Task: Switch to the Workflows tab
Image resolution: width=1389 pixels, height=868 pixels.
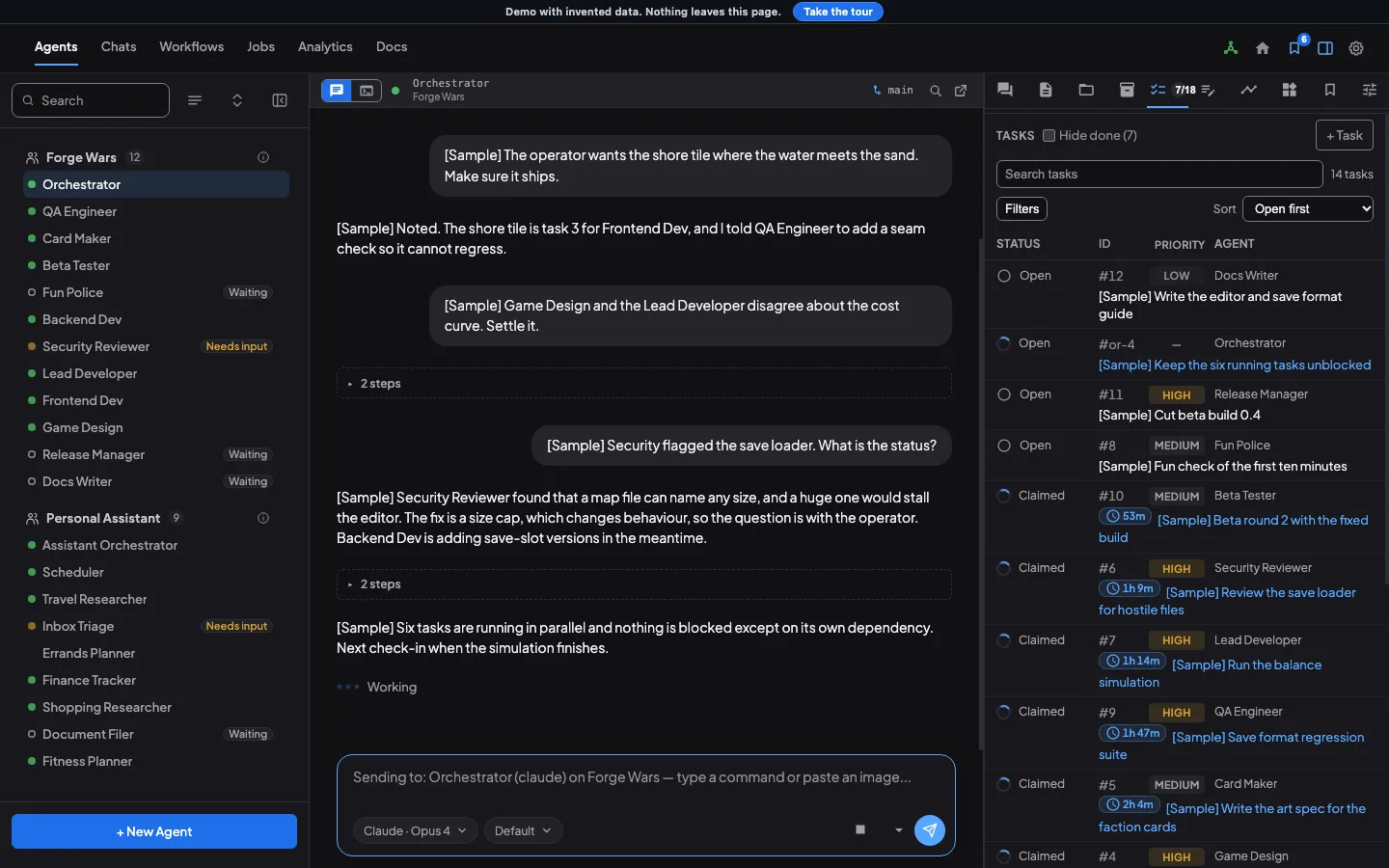Action: pos(191,46)
